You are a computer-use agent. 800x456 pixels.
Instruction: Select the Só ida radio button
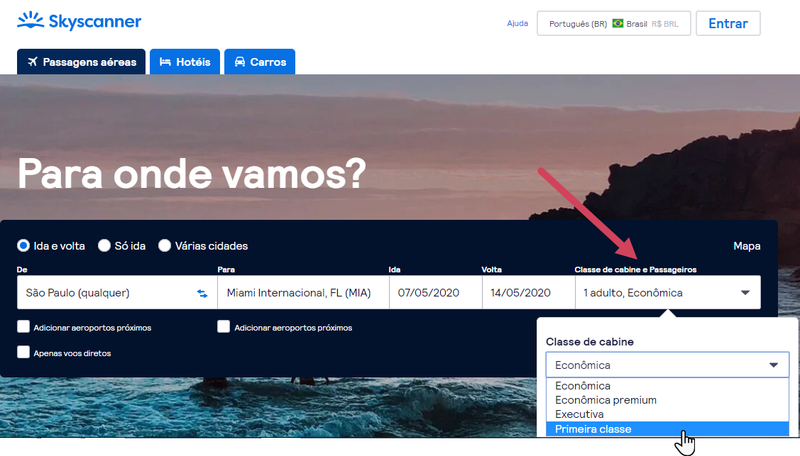pos(104,246)
